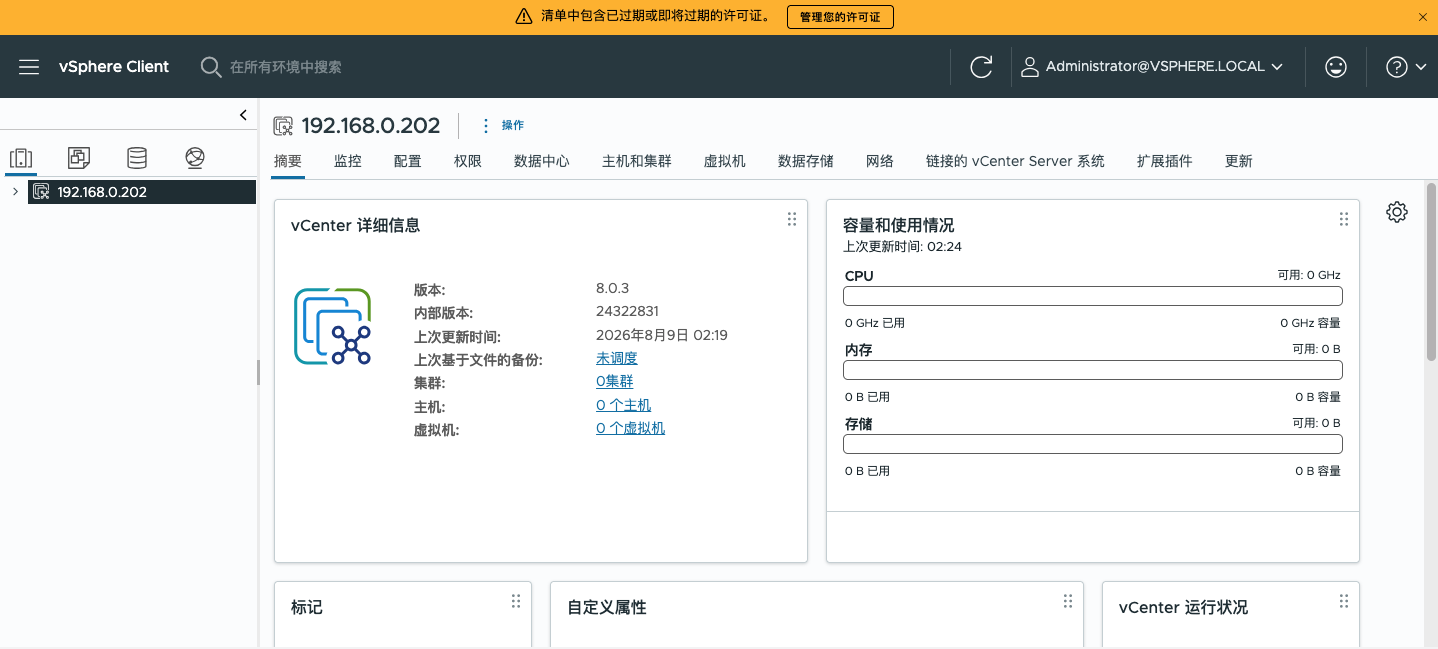Switch to the 权限 tab
This screenshot has width=1438, height=649.
[x=468, y=161]
